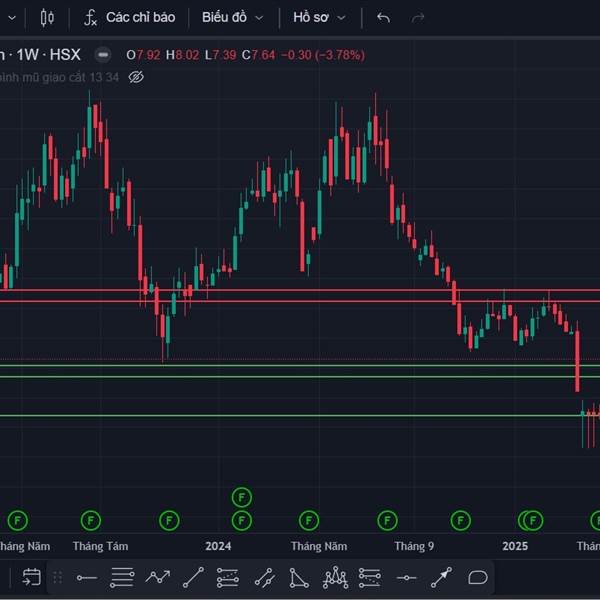
Task: Click the undo arrow
Action: (383, 18)
